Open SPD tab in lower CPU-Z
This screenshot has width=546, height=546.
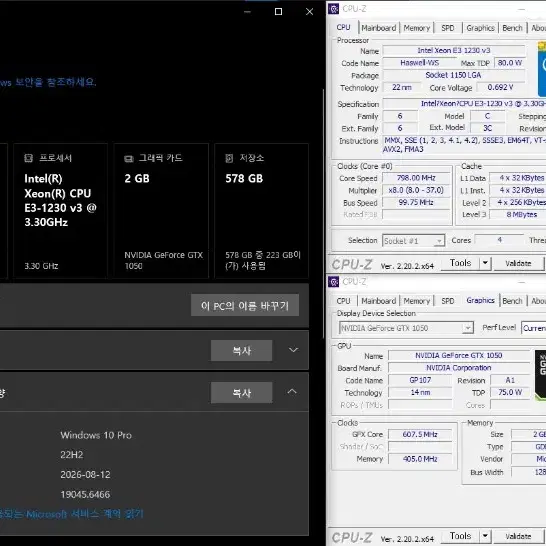pyautogui.click(x=447, y=301)
